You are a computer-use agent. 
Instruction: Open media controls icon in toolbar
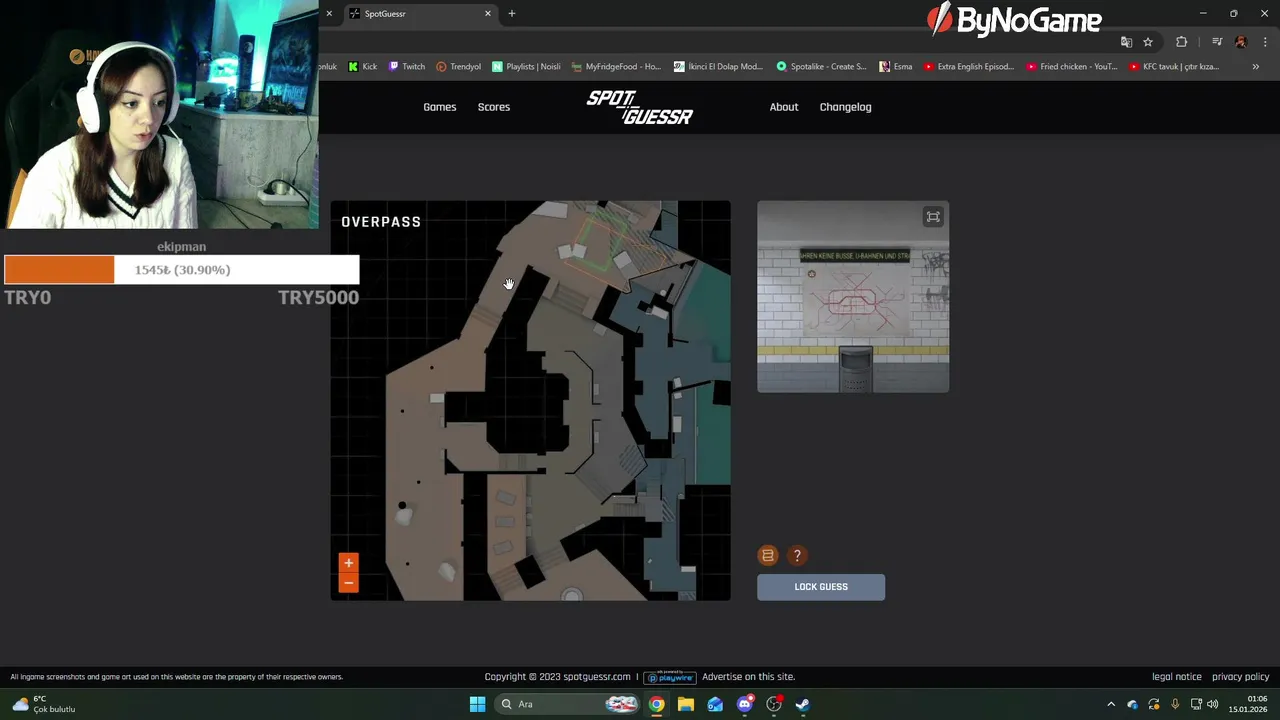[x=1217, y=42]
